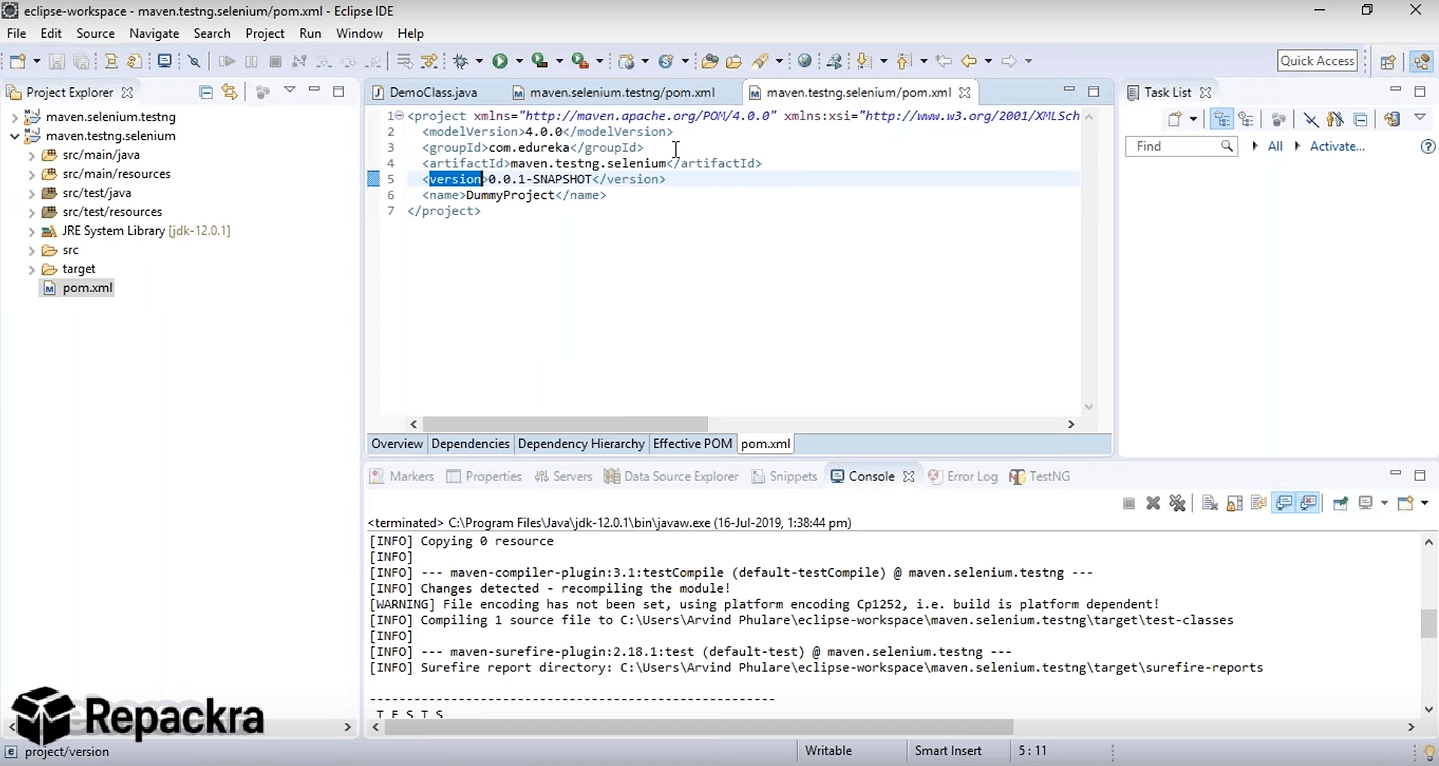Viewport: 1439px width, 766px height.
Task: Toggle Show Console on Standard Error change
Action: pyautogui.click(x=1308, y=503)
